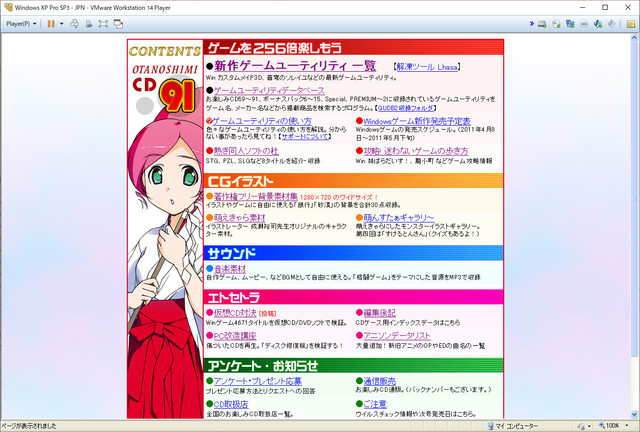640x432 pixels.
Task: Open 熱き同人ソフトの杜 link
Action: coord(246,151)
